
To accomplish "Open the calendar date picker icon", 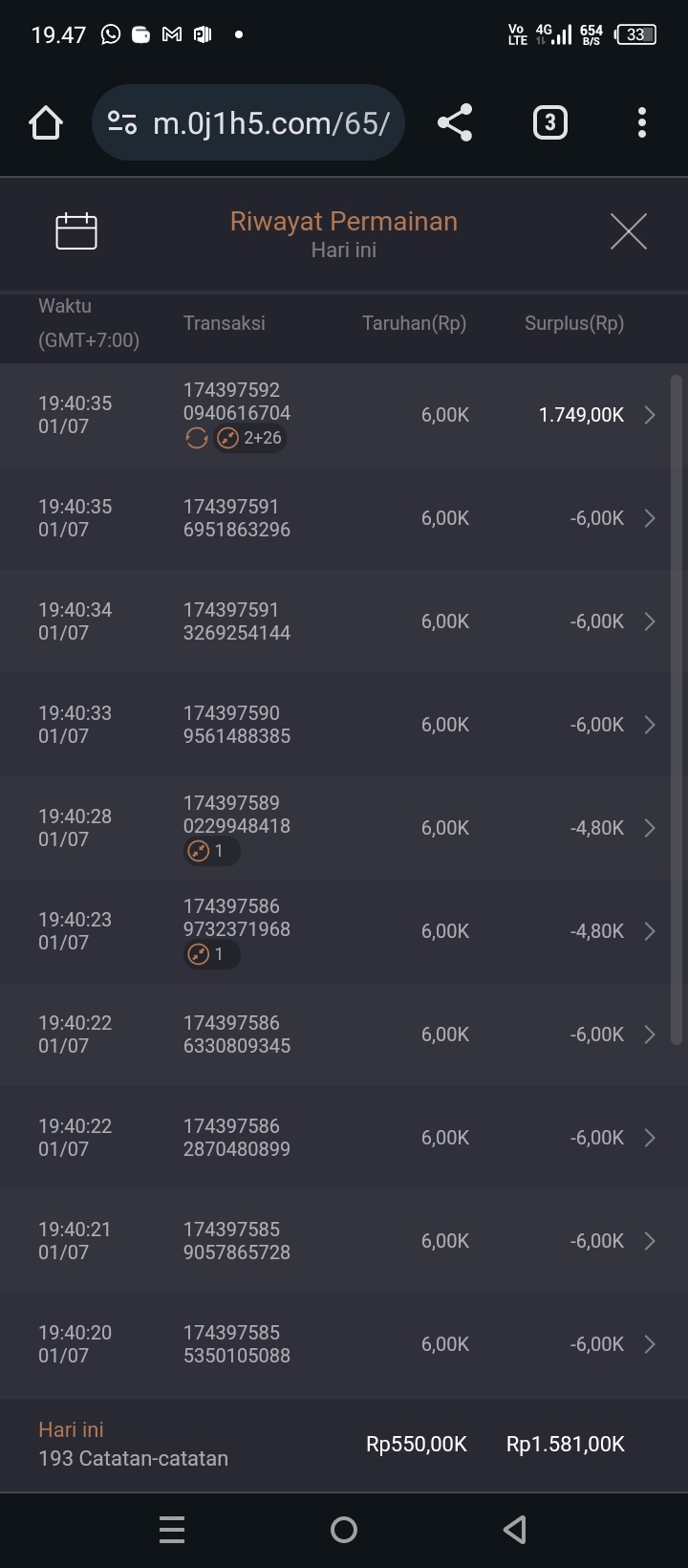I will pos(76,231).
